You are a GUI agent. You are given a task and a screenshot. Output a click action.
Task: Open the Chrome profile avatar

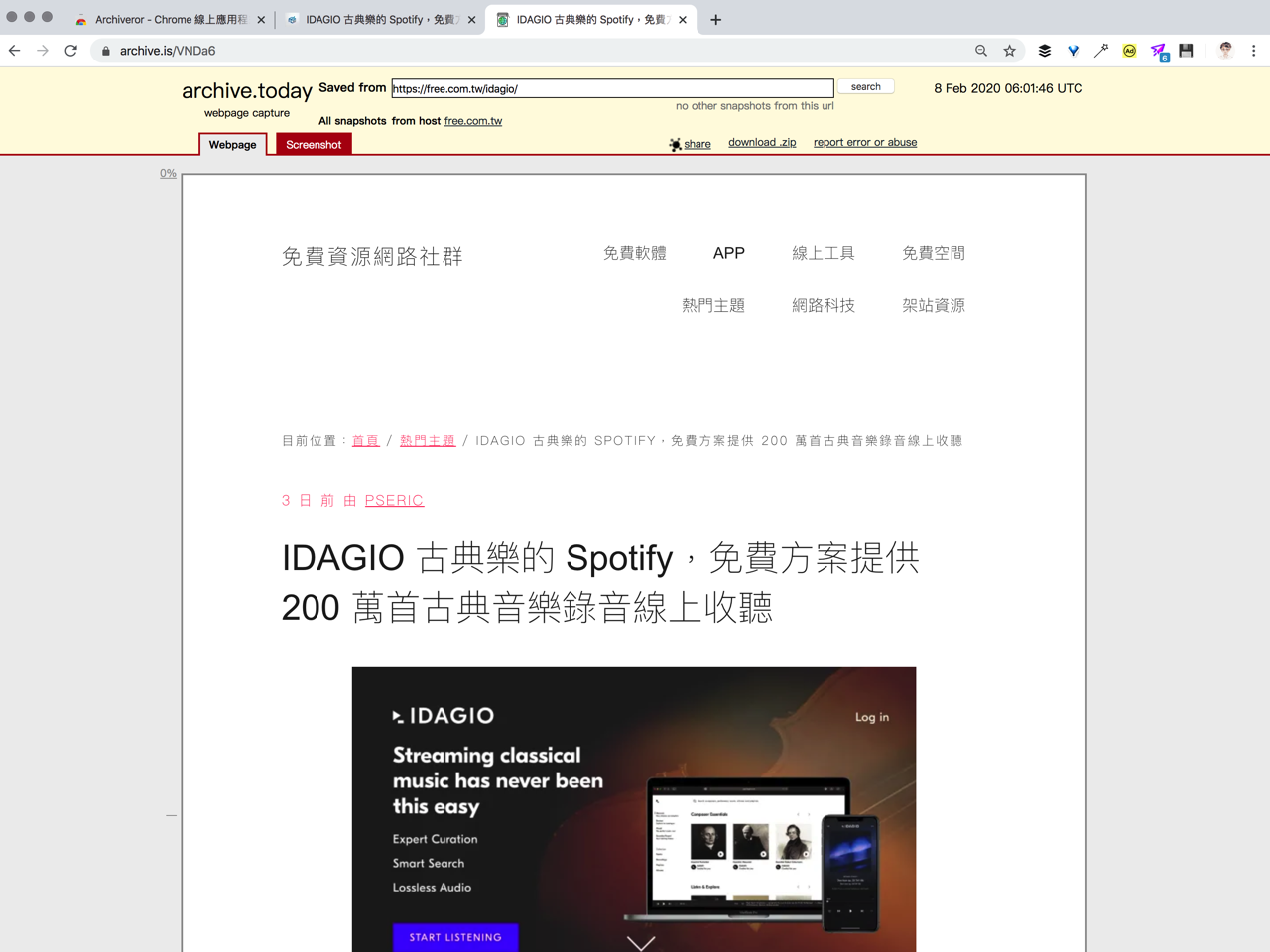1226,51
